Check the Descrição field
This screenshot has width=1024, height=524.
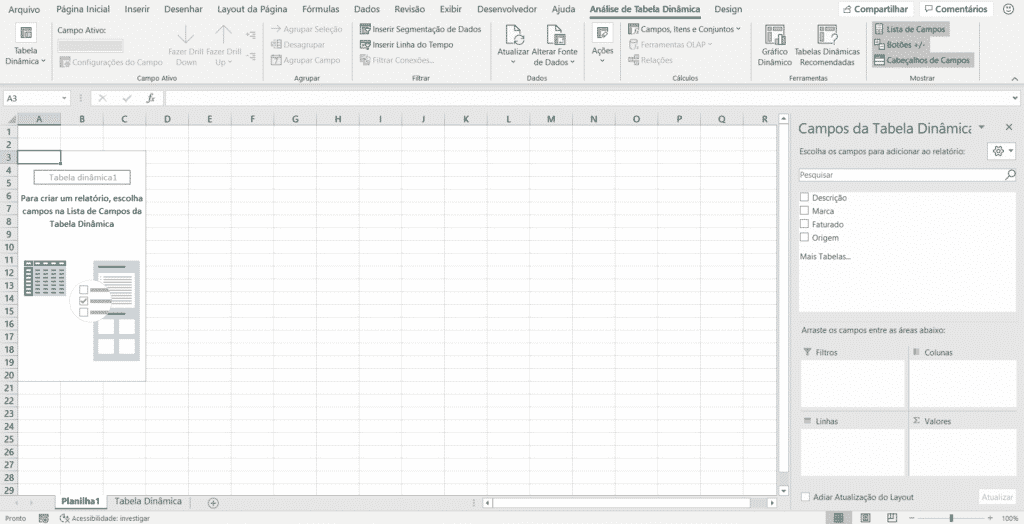pos(805,197)
